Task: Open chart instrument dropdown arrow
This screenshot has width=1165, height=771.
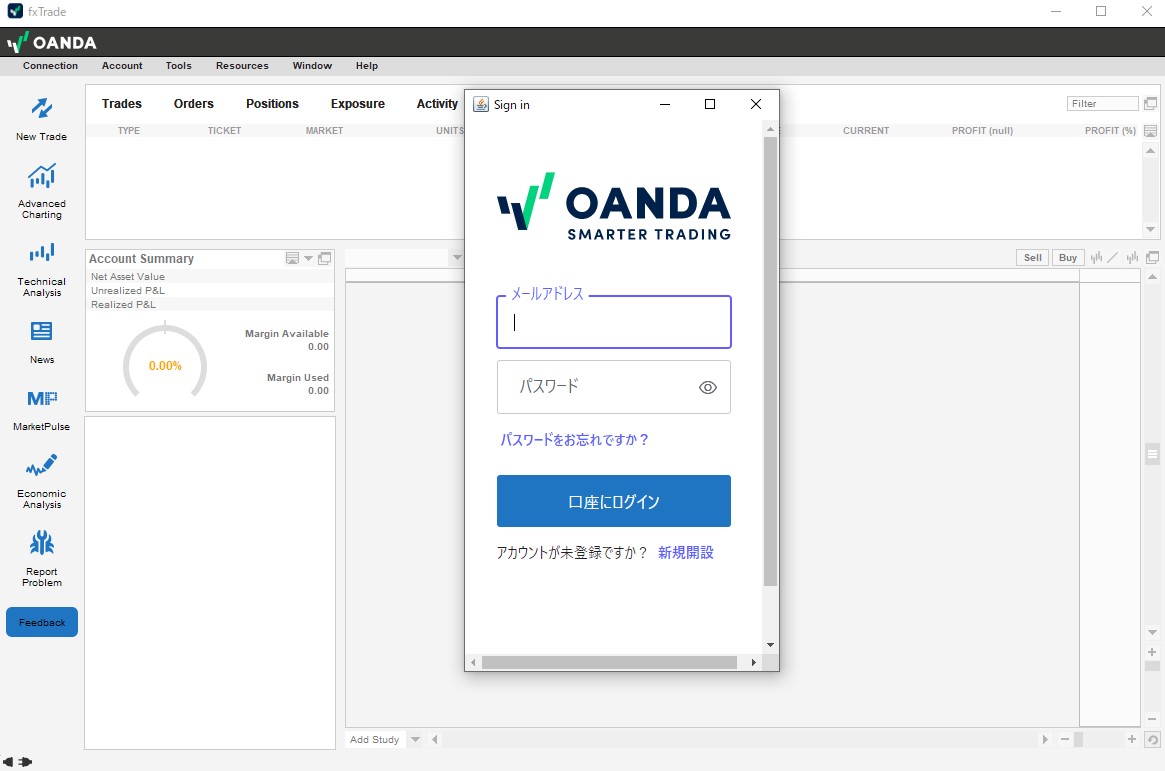Action: (457, 258)
